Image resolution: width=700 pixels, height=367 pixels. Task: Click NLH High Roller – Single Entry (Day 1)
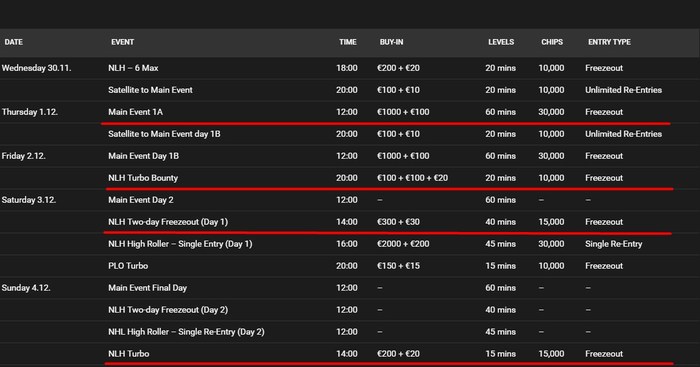pos(180,244)
